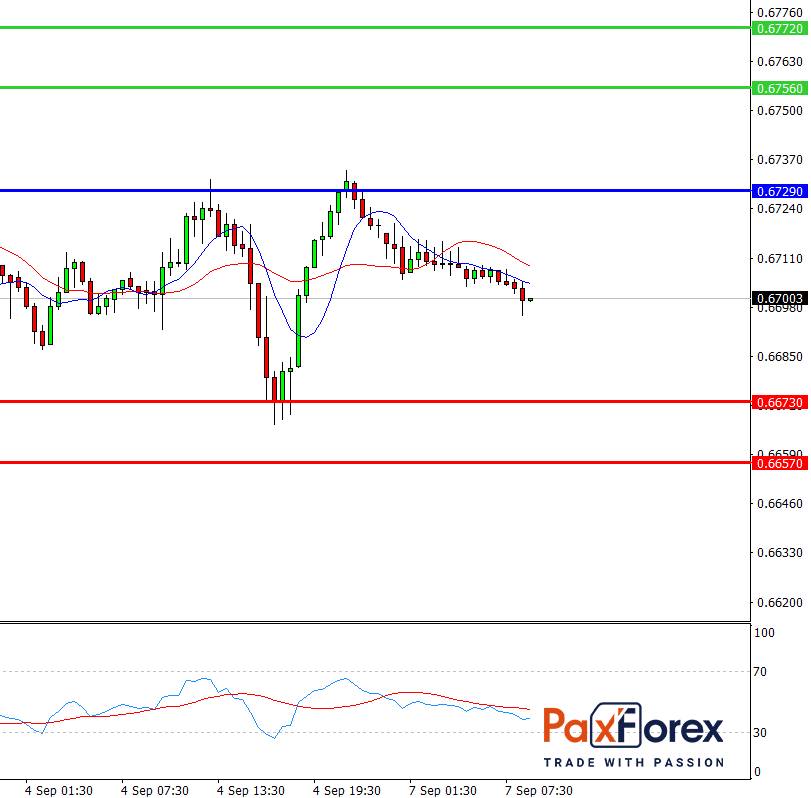Click the 7 Sep 07:30 time marker
Image resolution: width=811 pixels, height=798 pixels.
(x=539, y=790)
